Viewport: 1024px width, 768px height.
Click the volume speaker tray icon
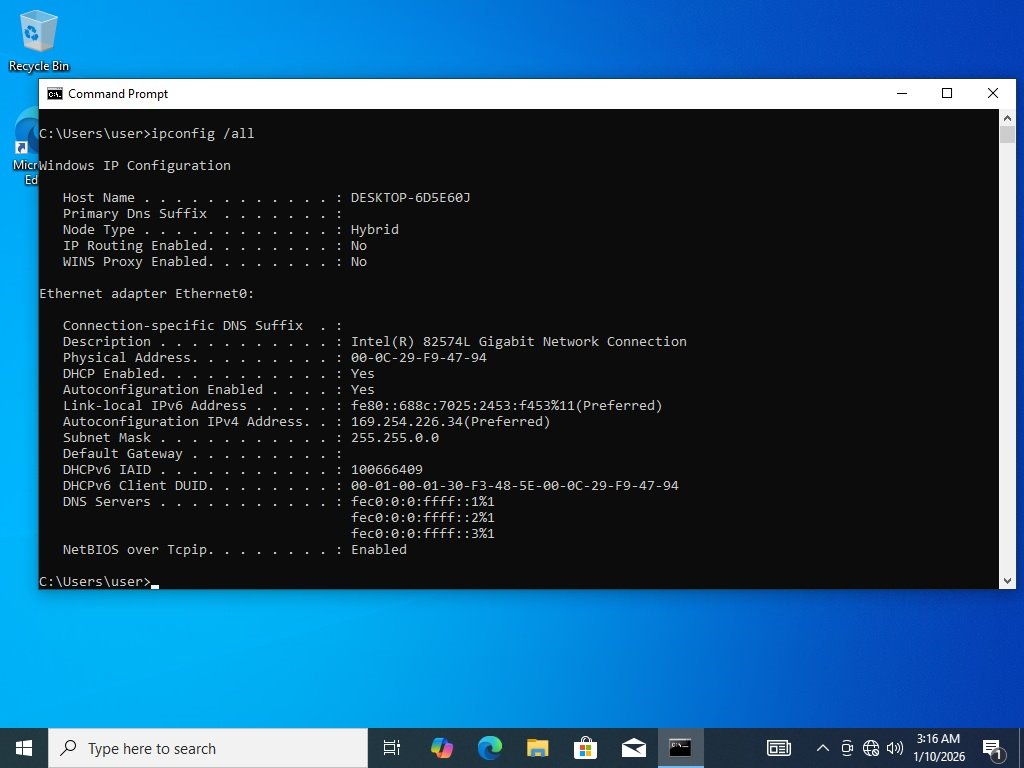[894, 748]
